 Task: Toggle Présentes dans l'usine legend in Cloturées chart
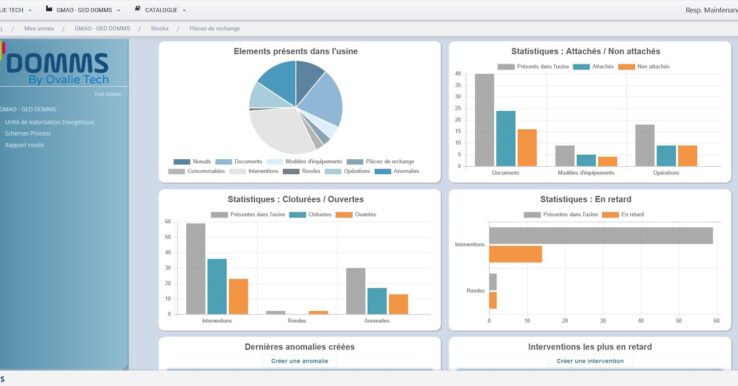tap(248, 215)
